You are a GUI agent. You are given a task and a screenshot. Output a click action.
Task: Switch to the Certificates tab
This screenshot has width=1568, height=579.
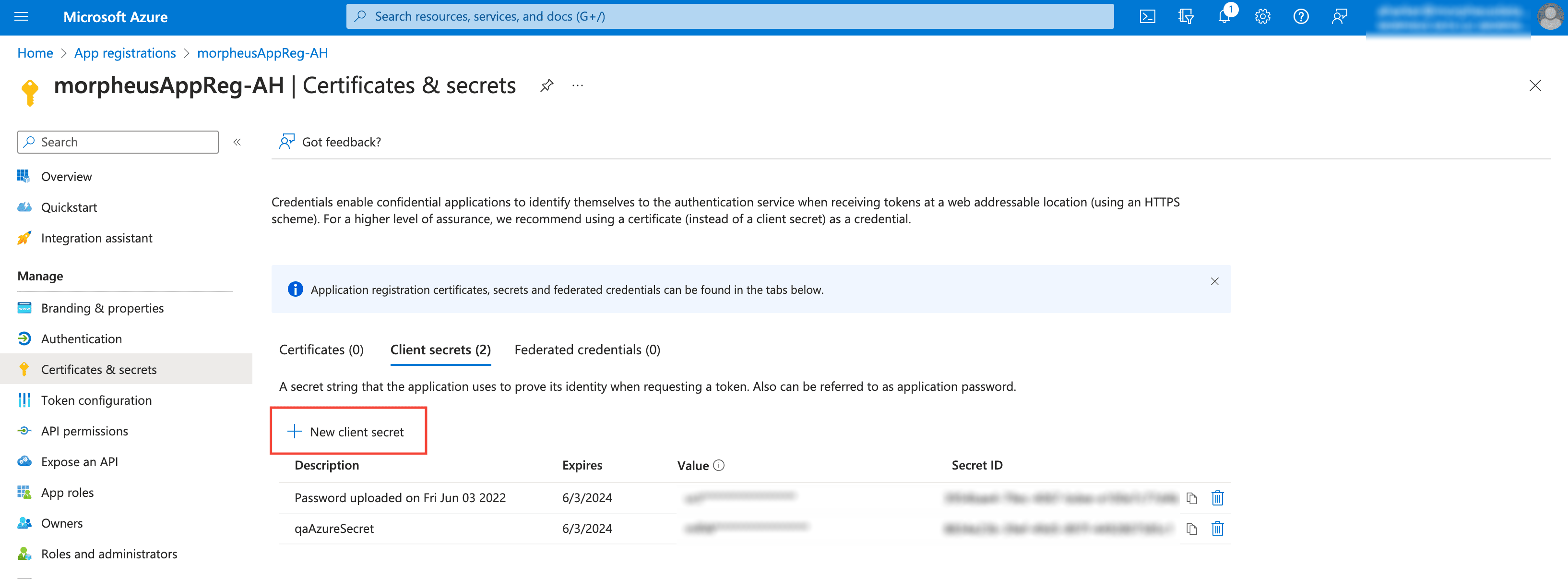[321, 350]
